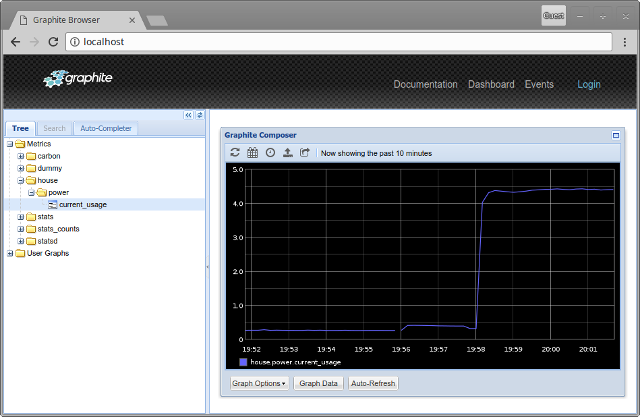Click the upload icon in Composer toolbar

[288, 153]
